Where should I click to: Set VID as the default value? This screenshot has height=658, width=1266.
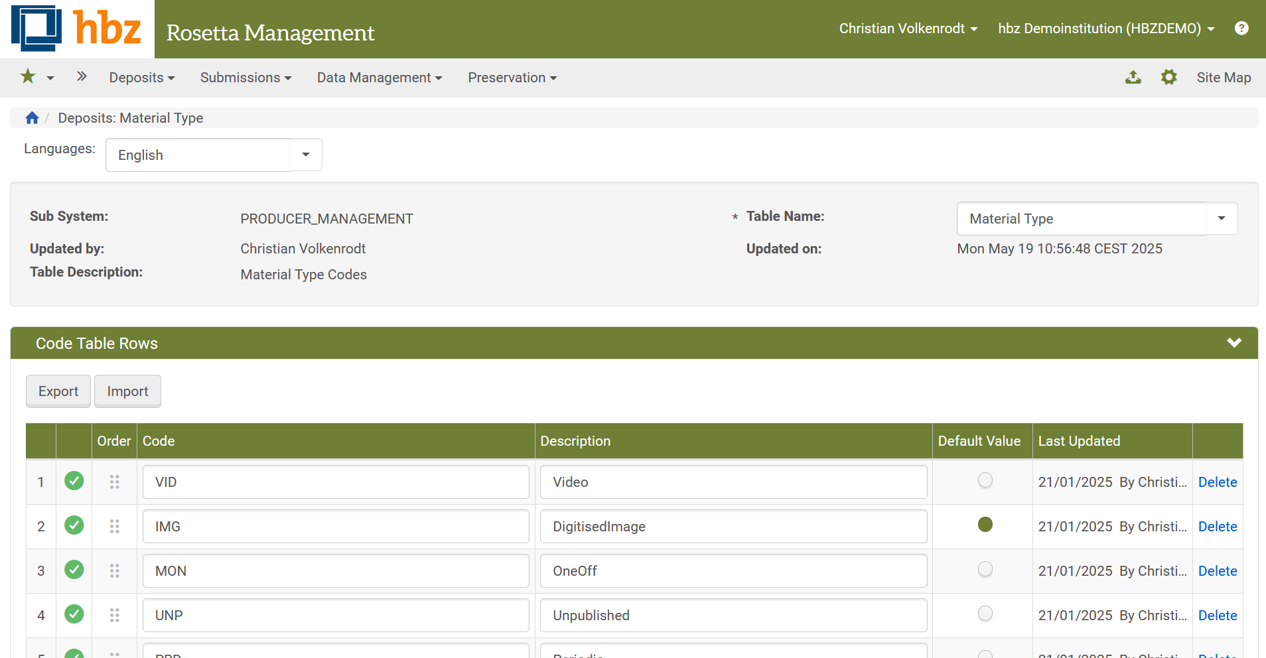click(x=984, y=481)
